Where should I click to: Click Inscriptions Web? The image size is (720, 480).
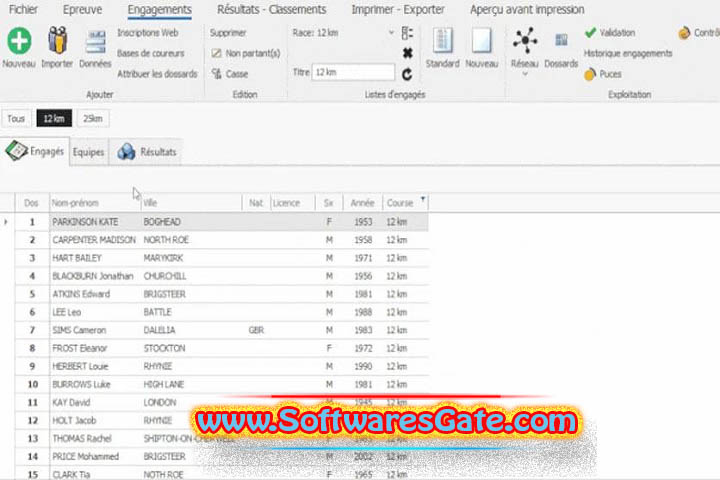148,33
